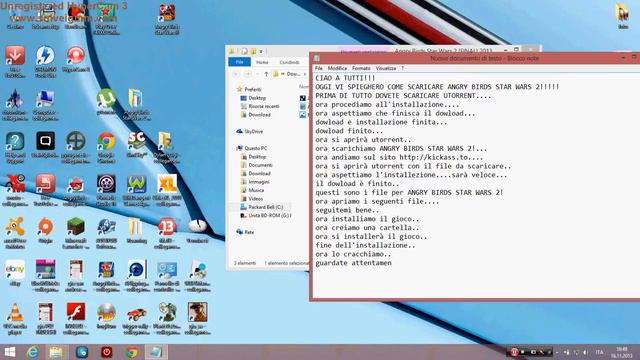
Task: Open Notepad File menu
Action: pos(319,68)
